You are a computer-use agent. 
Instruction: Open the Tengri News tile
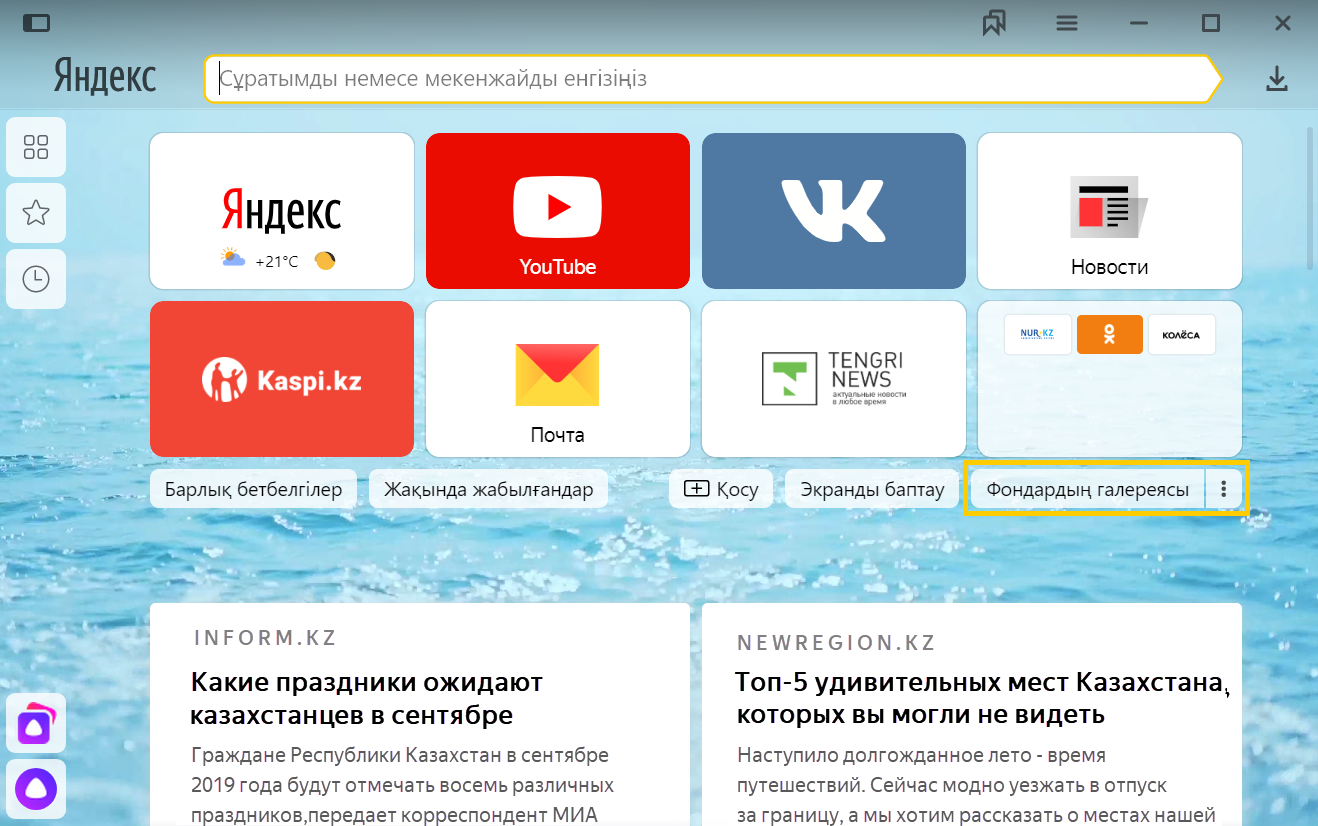pos(834,379)
